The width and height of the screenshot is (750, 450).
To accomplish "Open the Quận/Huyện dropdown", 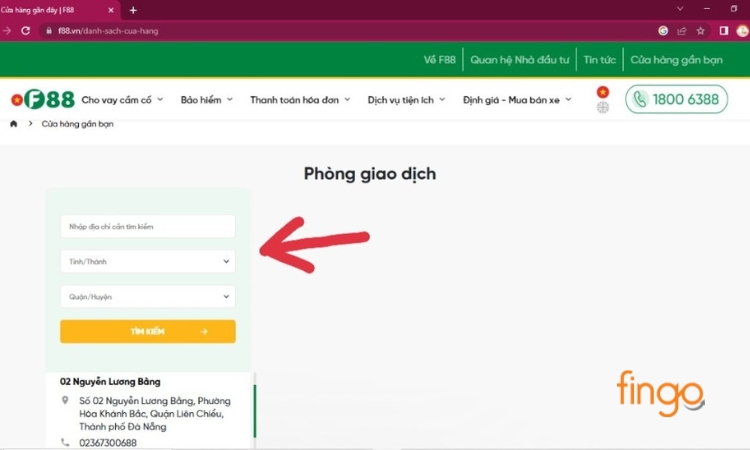I will pyautogui.click(x=148, y=296).
